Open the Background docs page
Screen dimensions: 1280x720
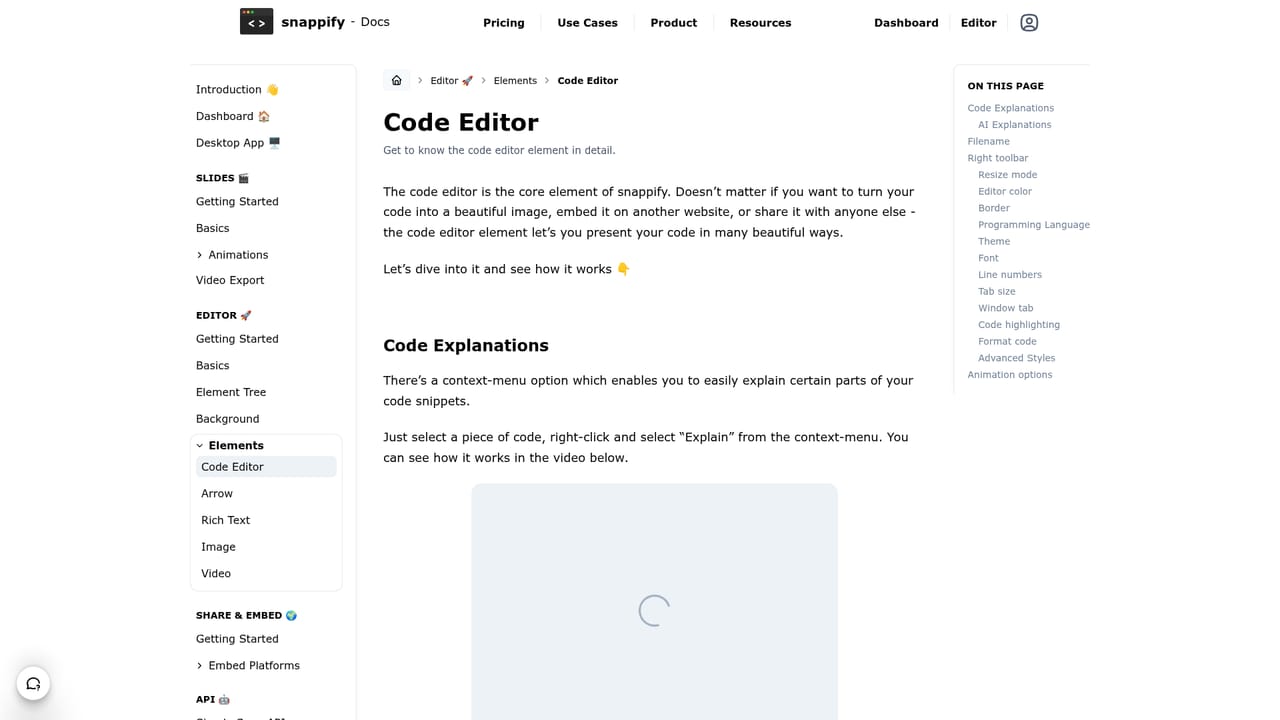click(227, 419)
